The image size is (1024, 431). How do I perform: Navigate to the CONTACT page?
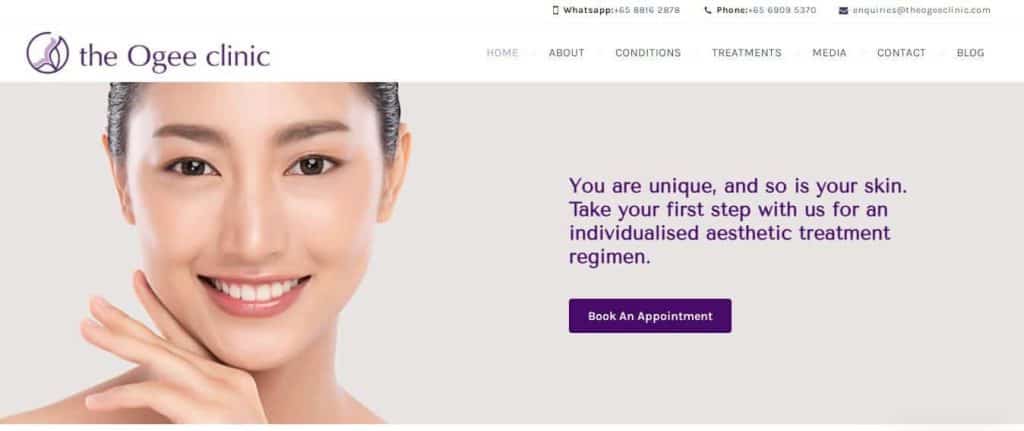(x=901, y=53)
